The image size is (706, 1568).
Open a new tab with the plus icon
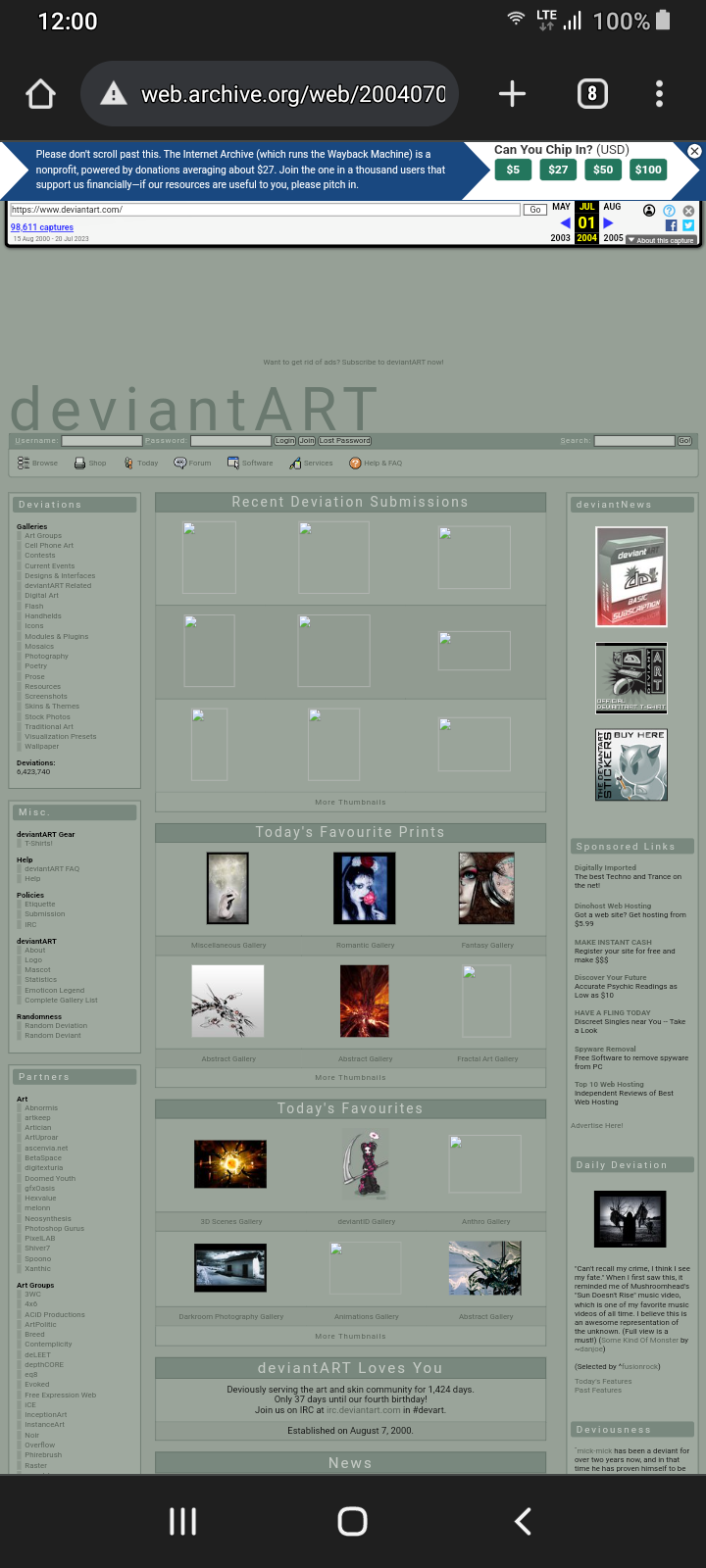512,94
